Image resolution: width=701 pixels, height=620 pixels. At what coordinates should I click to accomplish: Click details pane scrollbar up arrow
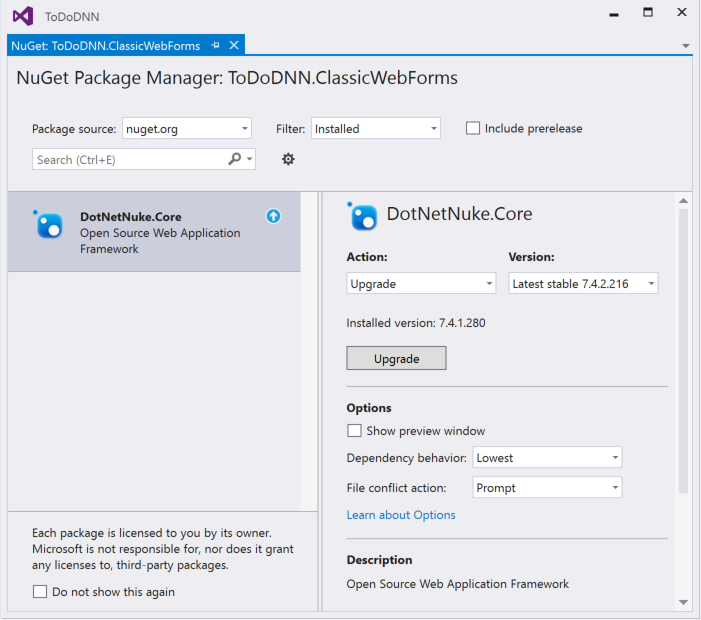pos(683,201)
